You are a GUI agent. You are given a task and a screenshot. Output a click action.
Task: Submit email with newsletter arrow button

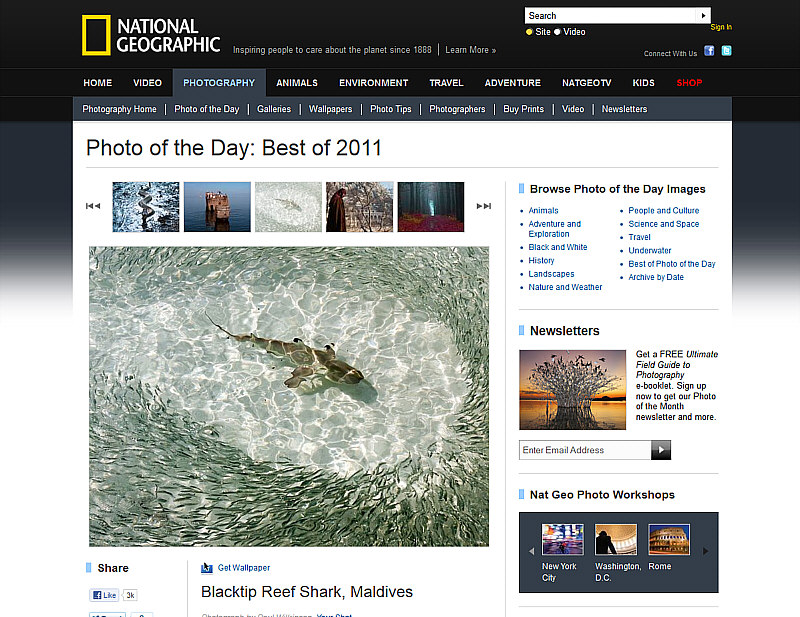[661, 450]
